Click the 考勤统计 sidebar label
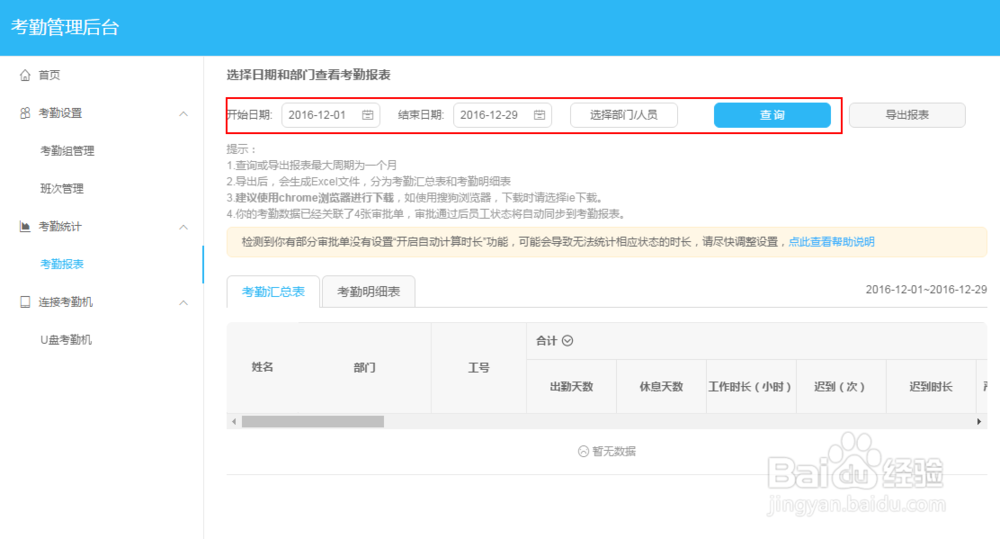This screenshot has height=539, width=1000. pyautogui.click(x=61, y=226)
